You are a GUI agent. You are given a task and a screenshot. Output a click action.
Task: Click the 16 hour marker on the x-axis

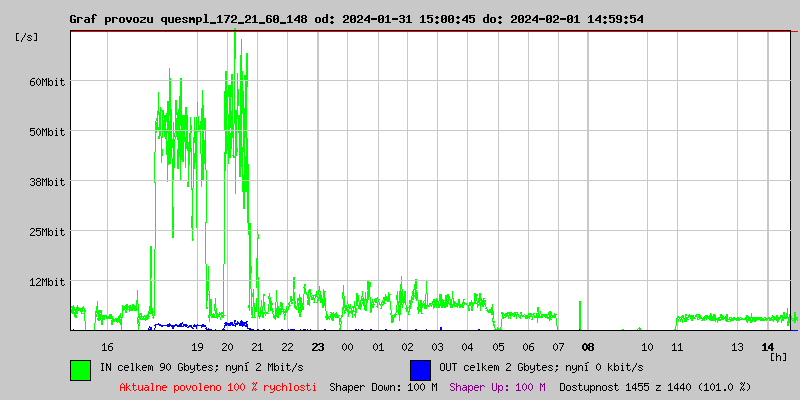(108, 347)
